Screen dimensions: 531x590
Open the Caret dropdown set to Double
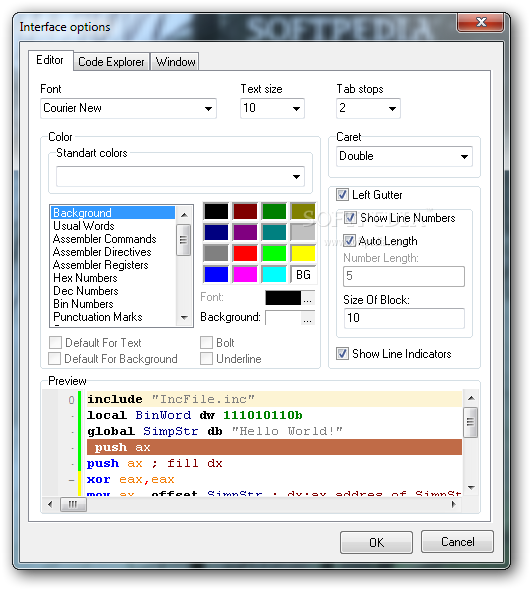tap(404, 156)
